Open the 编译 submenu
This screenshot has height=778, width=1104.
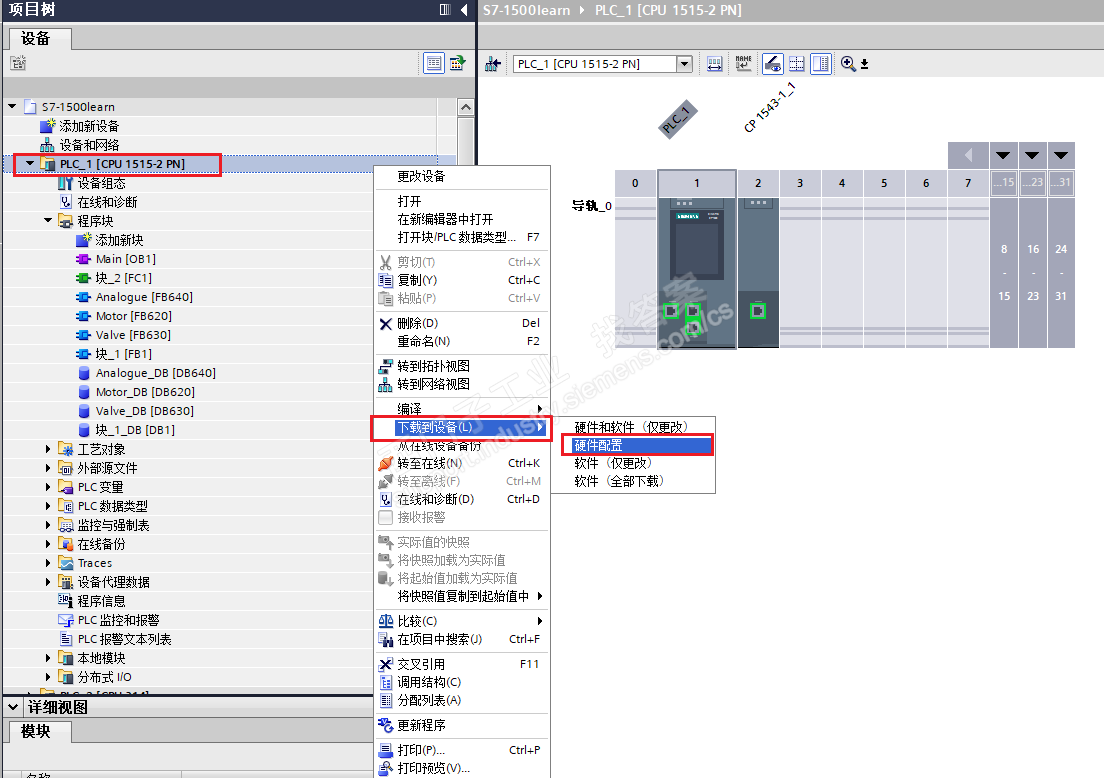(462, 409)
